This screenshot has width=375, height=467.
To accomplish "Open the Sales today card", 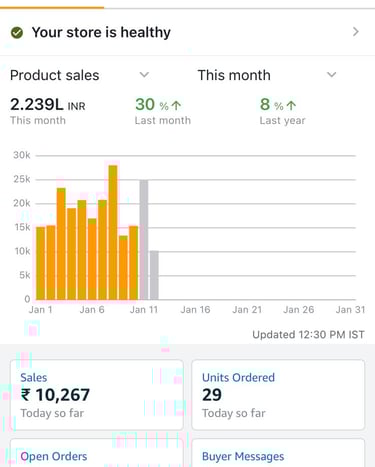I will pos(97,395).
